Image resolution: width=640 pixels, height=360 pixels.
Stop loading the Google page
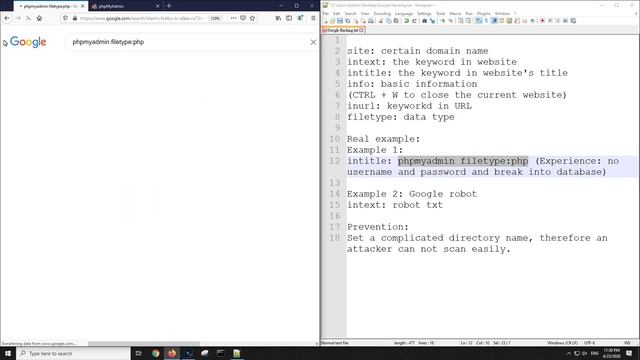pyautogui.click(x=28, y=18)
